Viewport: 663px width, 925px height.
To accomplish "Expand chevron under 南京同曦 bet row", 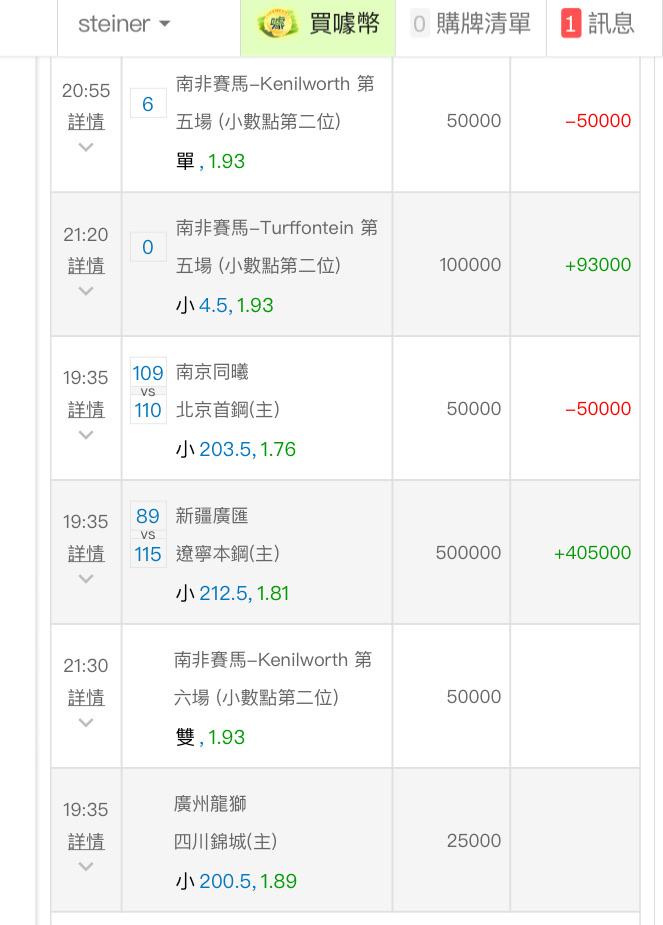I will tap(86, 435).
